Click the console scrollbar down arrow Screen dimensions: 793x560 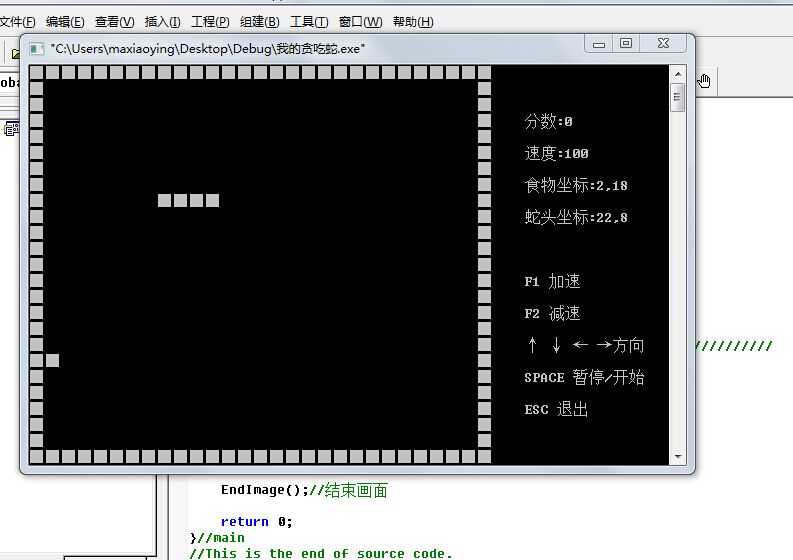click(x=678, y=457)
